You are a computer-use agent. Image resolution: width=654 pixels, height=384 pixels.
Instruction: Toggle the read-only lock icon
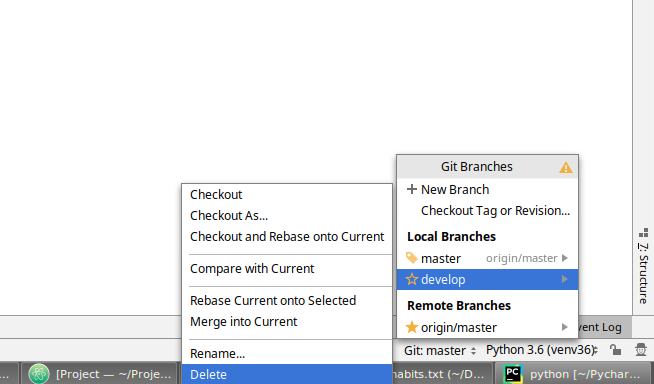pos(615,350)
